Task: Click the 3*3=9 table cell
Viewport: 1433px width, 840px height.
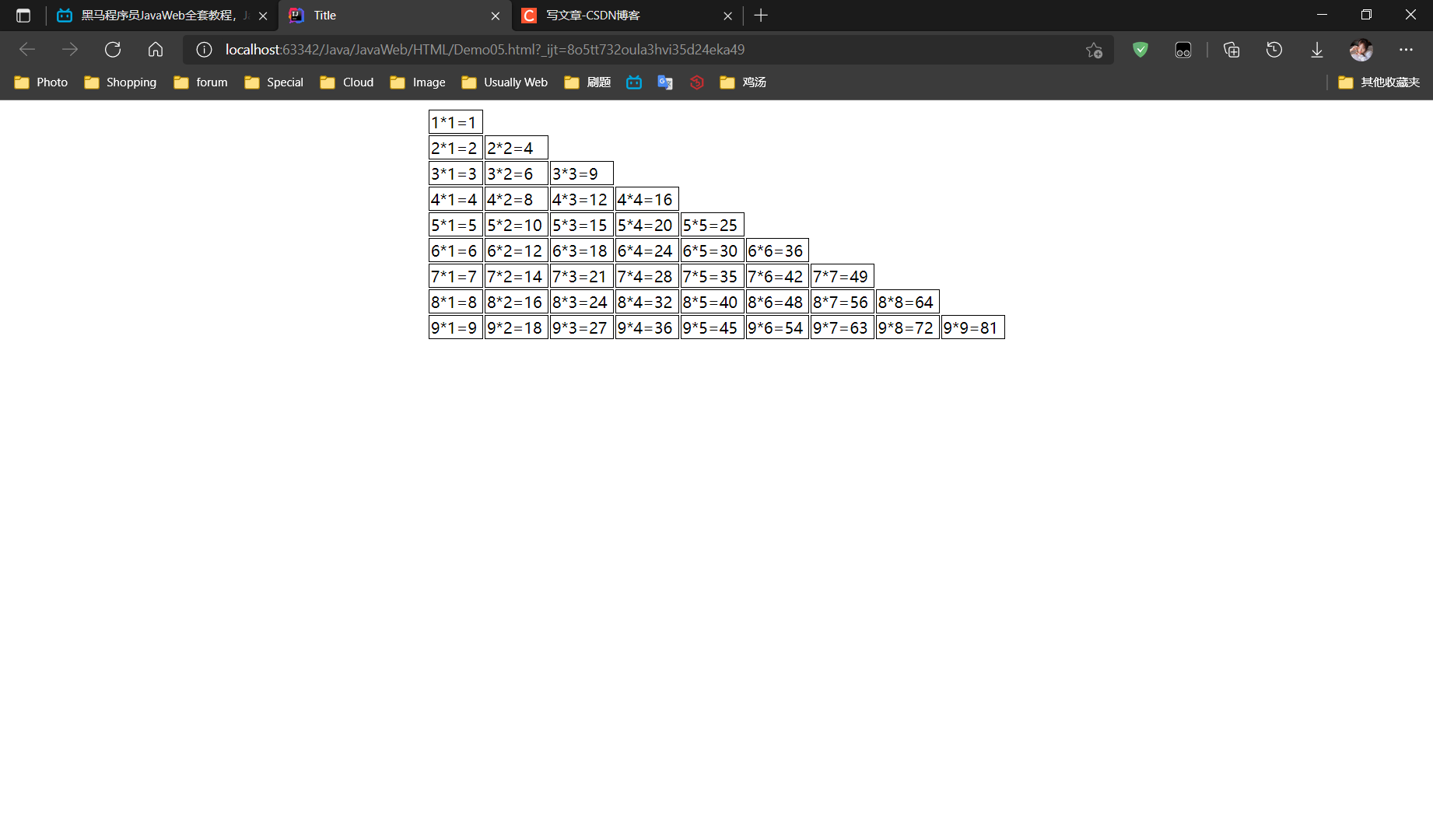Action: [582, 173]
